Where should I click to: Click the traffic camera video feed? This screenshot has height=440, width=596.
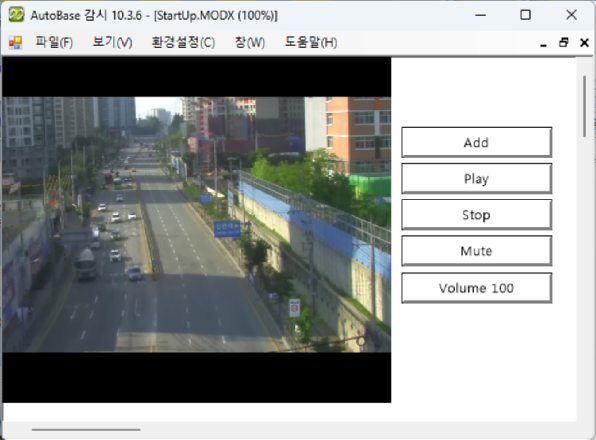197,224
